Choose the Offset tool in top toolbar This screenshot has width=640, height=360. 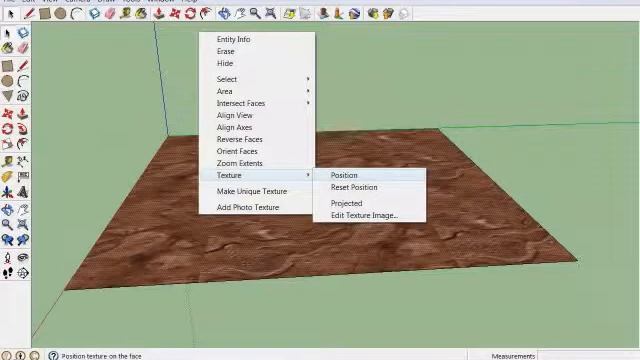(206, 14)
